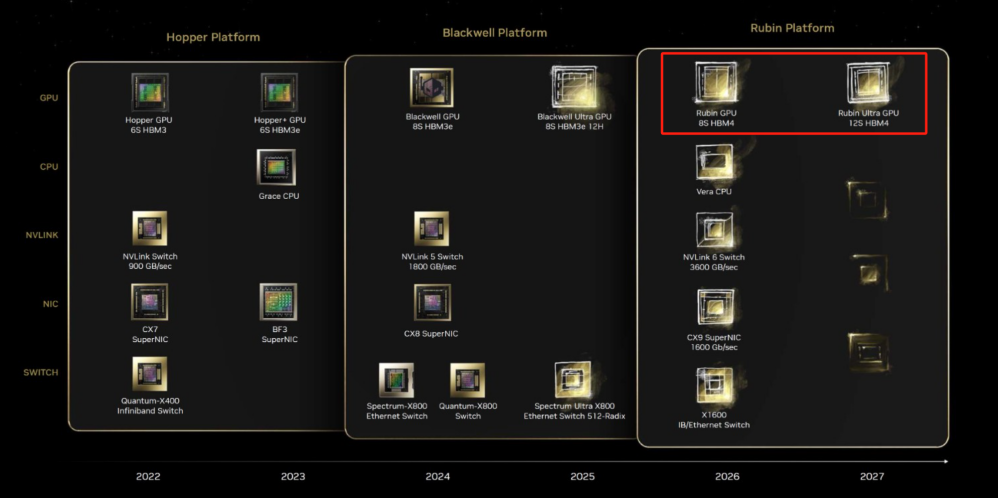Select the CX9 SuperNIC sketch icon

click(x=715, y=308)
